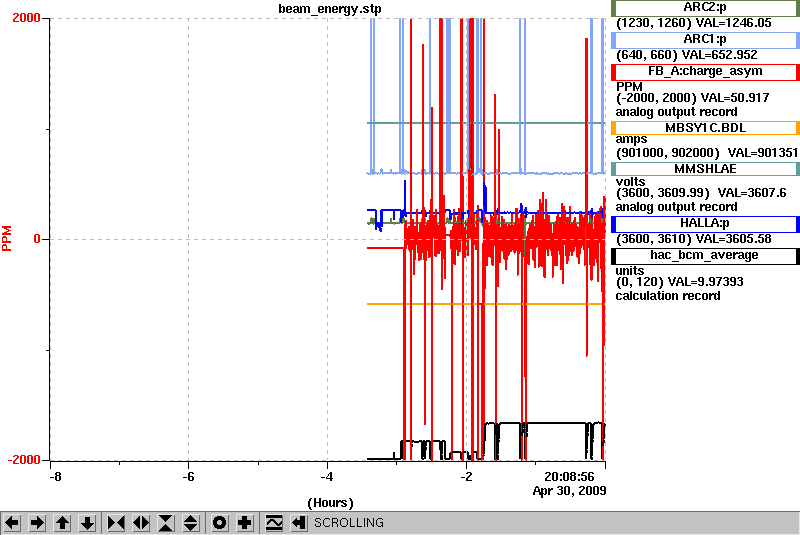The image size is (800, 535).
Task: Click the y-axis maximum label 2000
Action: 26,18
